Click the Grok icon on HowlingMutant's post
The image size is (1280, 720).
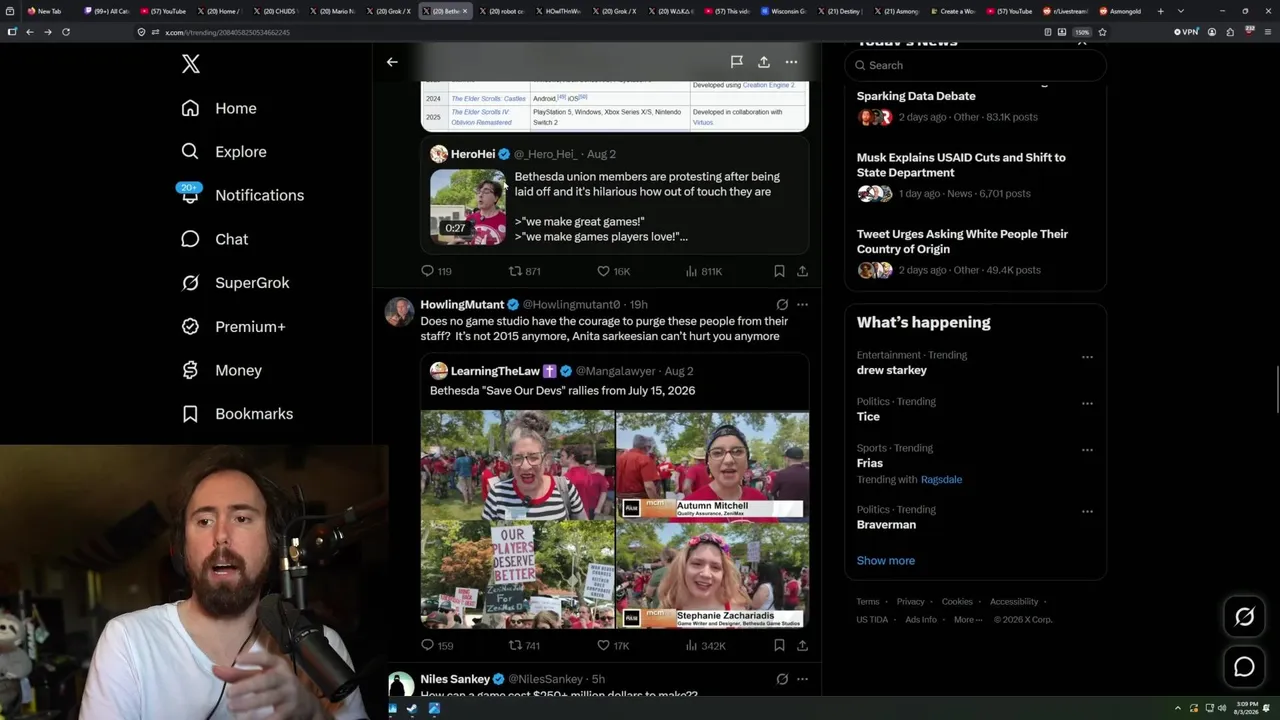click(782, 304)
